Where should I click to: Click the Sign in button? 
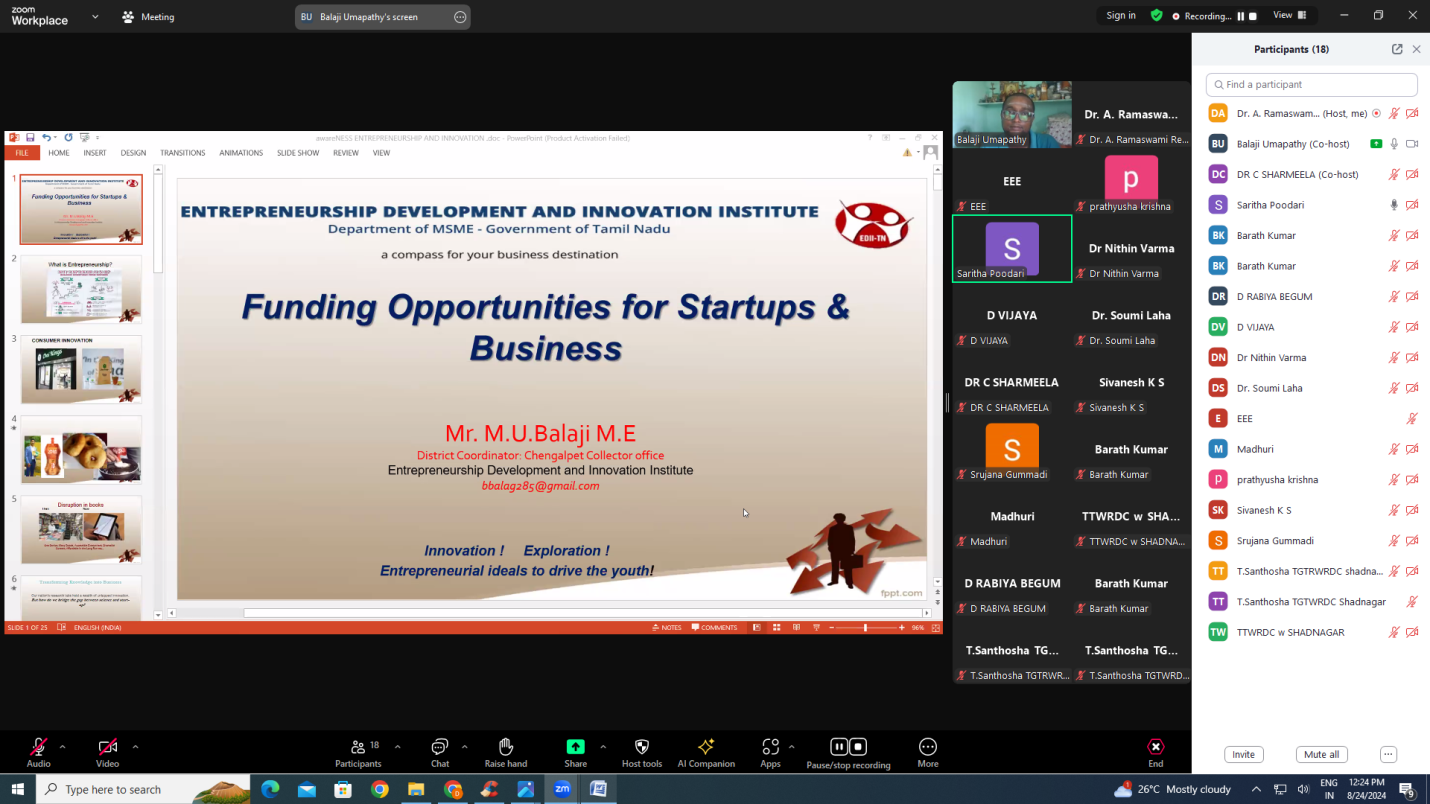tap(1121, 16)
